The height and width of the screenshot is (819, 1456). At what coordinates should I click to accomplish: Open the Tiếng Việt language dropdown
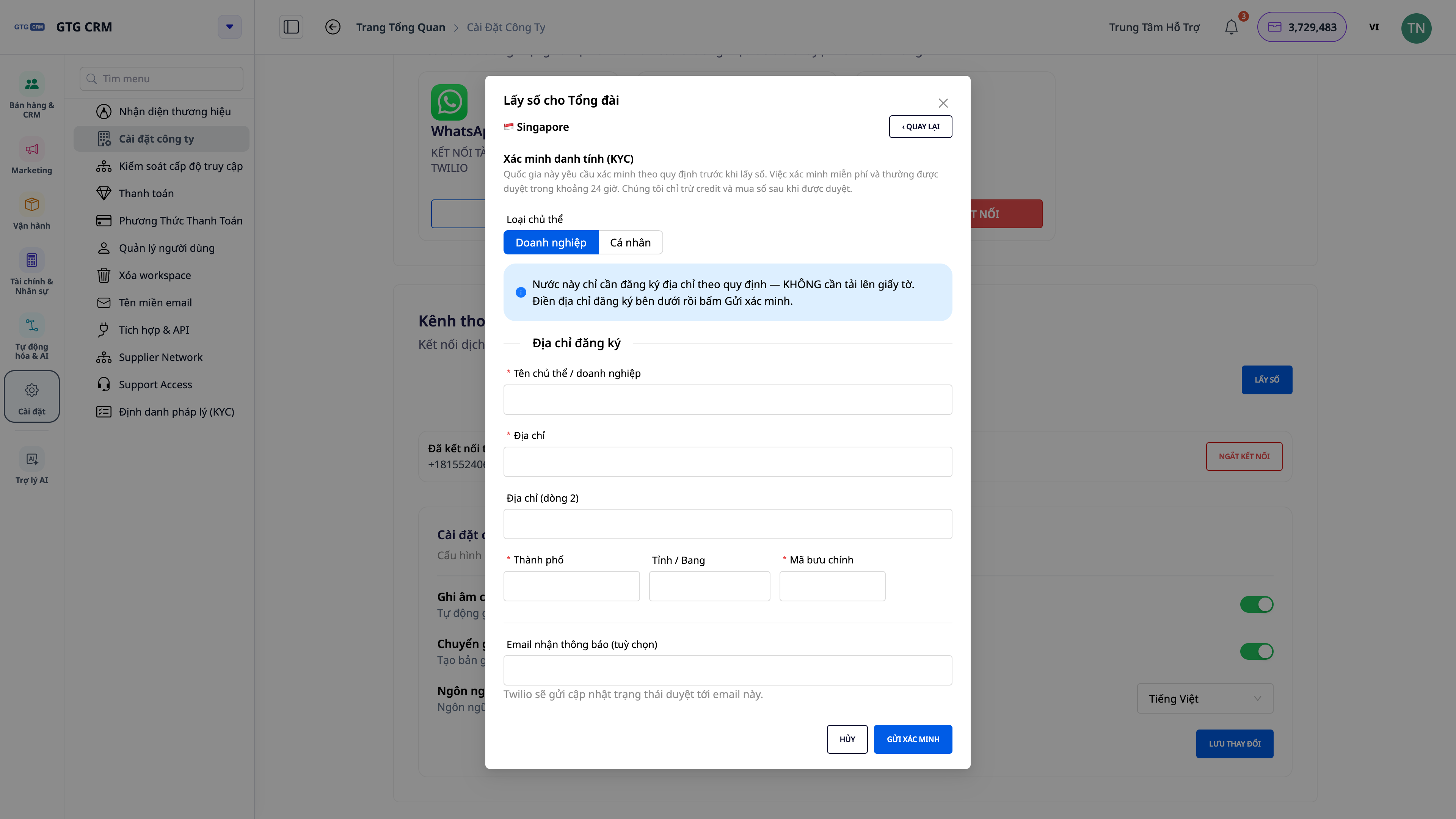tap(1205, 698)
